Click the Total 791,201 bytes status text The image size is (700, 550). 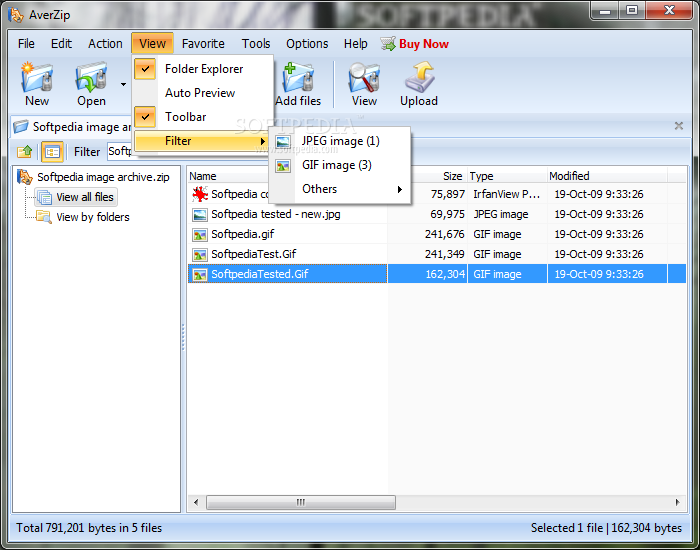click(89, 528)
